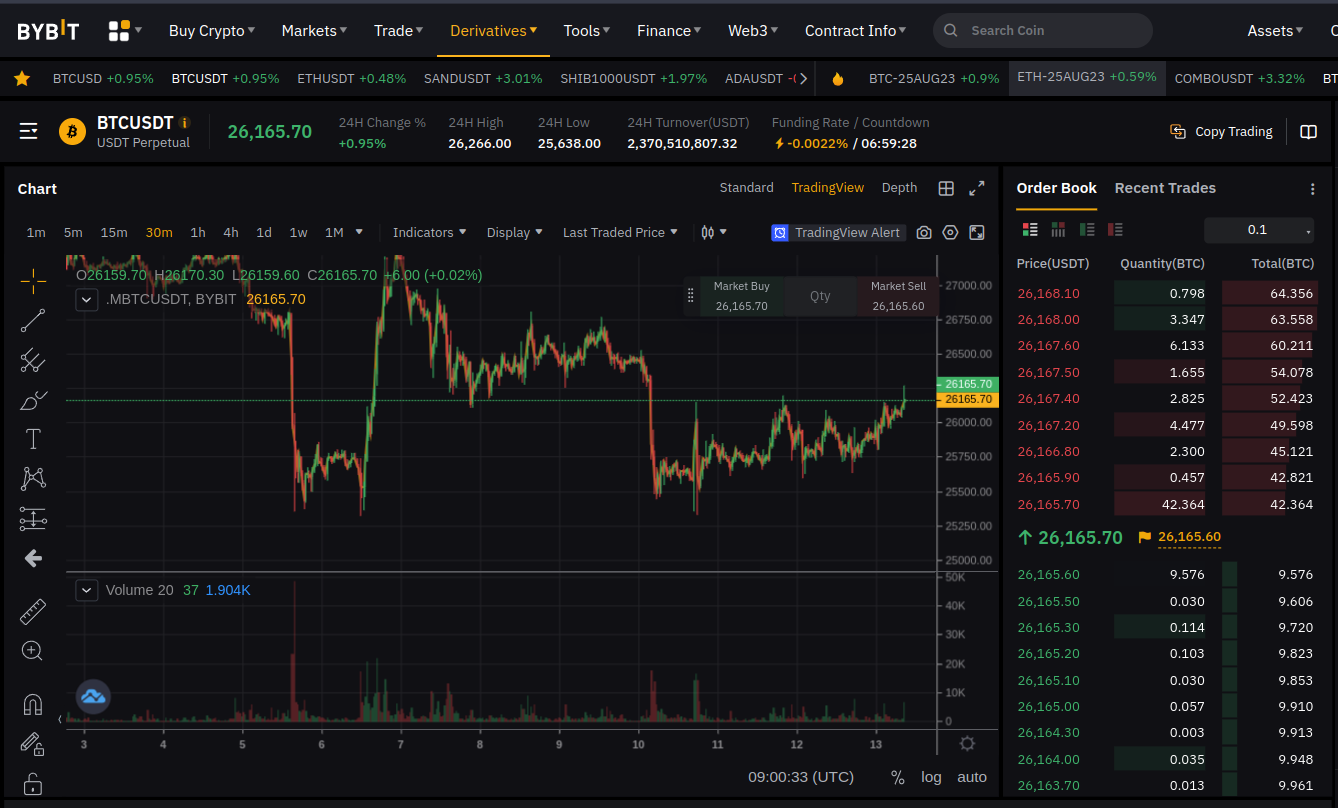Screen dimensions: 1338x808
Task: Open the Web3 menu
Action: pos(753,31)
